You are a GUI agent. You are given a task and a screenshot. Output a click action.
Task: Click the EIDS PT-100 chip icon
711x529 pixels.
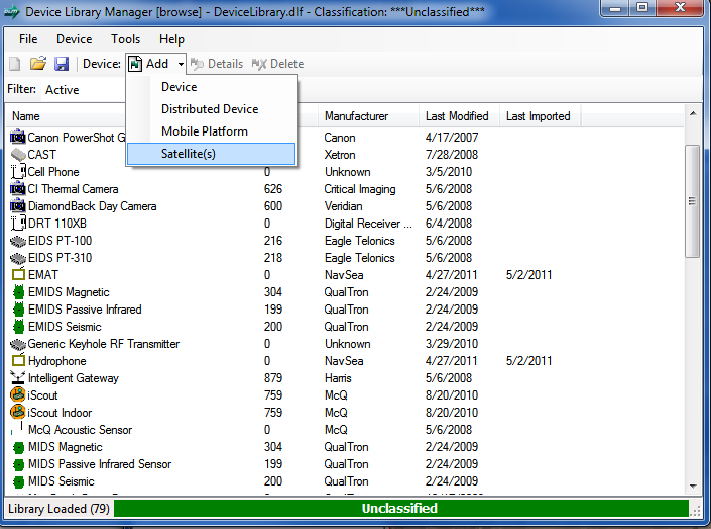(18, 241)
